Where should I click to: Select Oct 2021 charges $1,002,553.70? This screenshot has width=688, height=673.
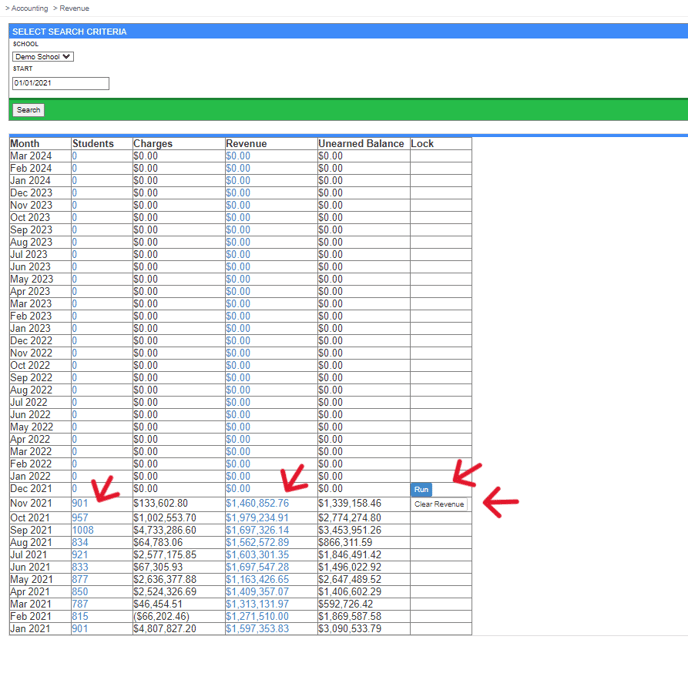(165, 518)
